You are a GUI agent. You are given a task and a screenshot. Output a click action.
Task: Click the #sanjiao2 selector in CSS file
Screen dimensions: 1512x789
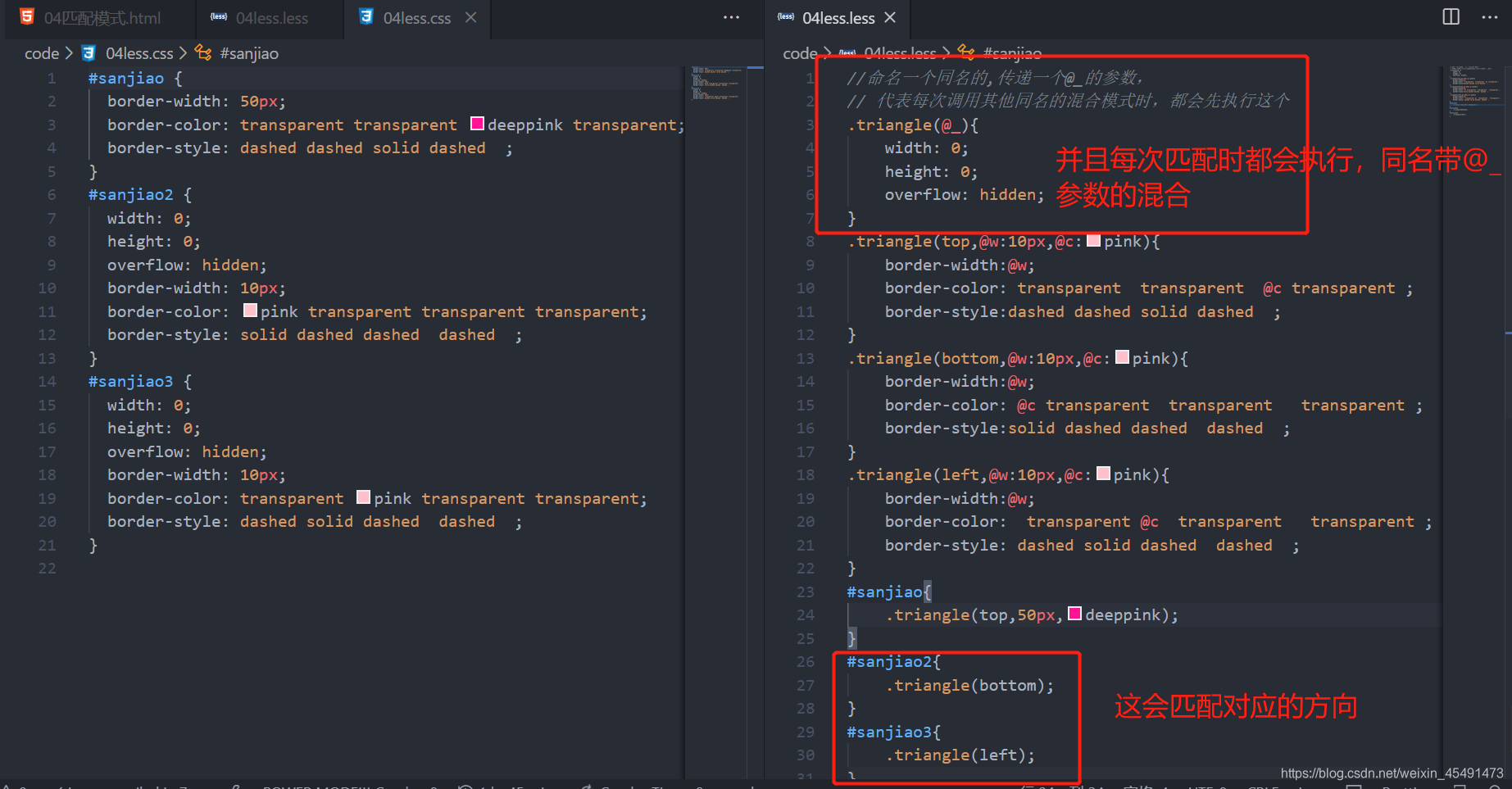coord(130,194)
